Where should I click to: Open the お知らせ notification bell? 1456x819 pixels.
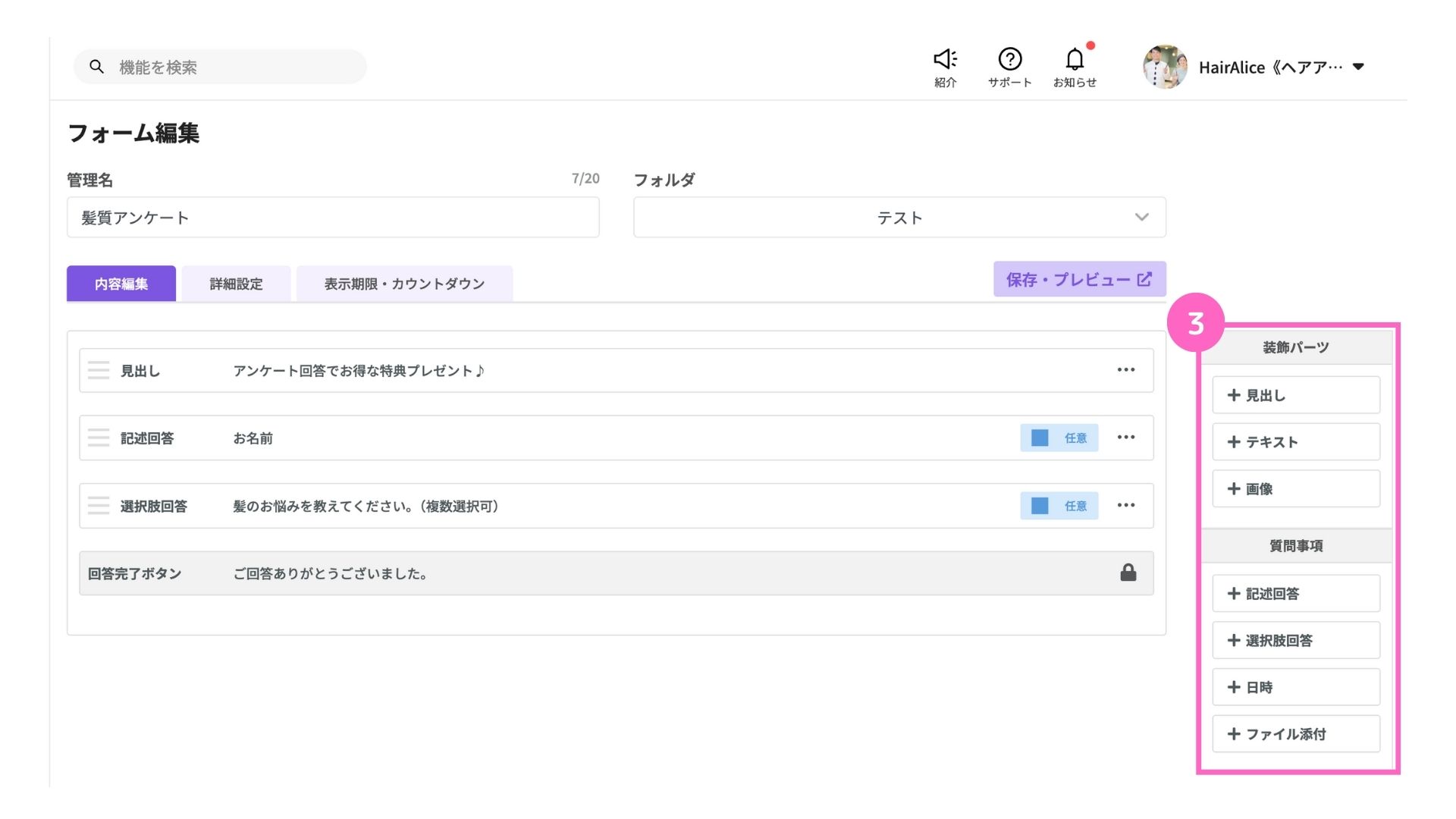click(x=1075, y=60)
